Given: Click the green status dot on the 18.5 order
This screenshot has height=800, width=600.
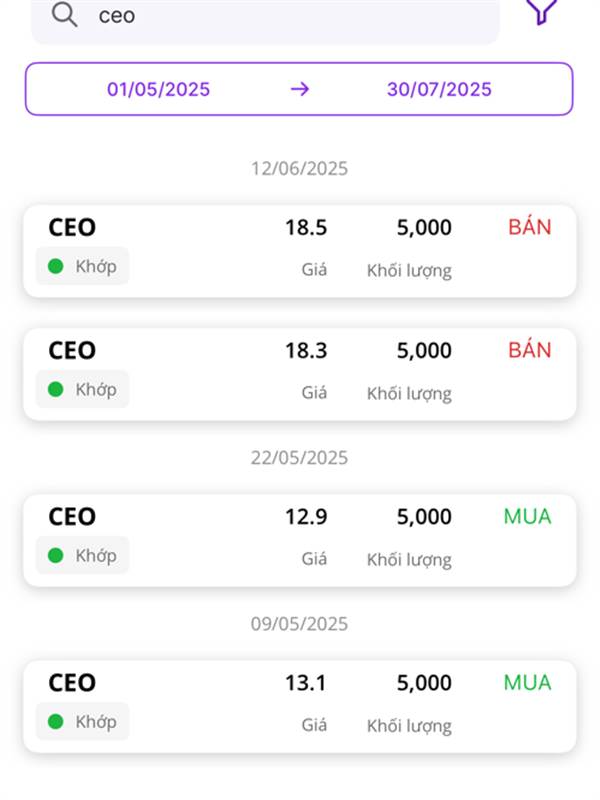Looking at the screenshot, I should click(x=56, y=266).
